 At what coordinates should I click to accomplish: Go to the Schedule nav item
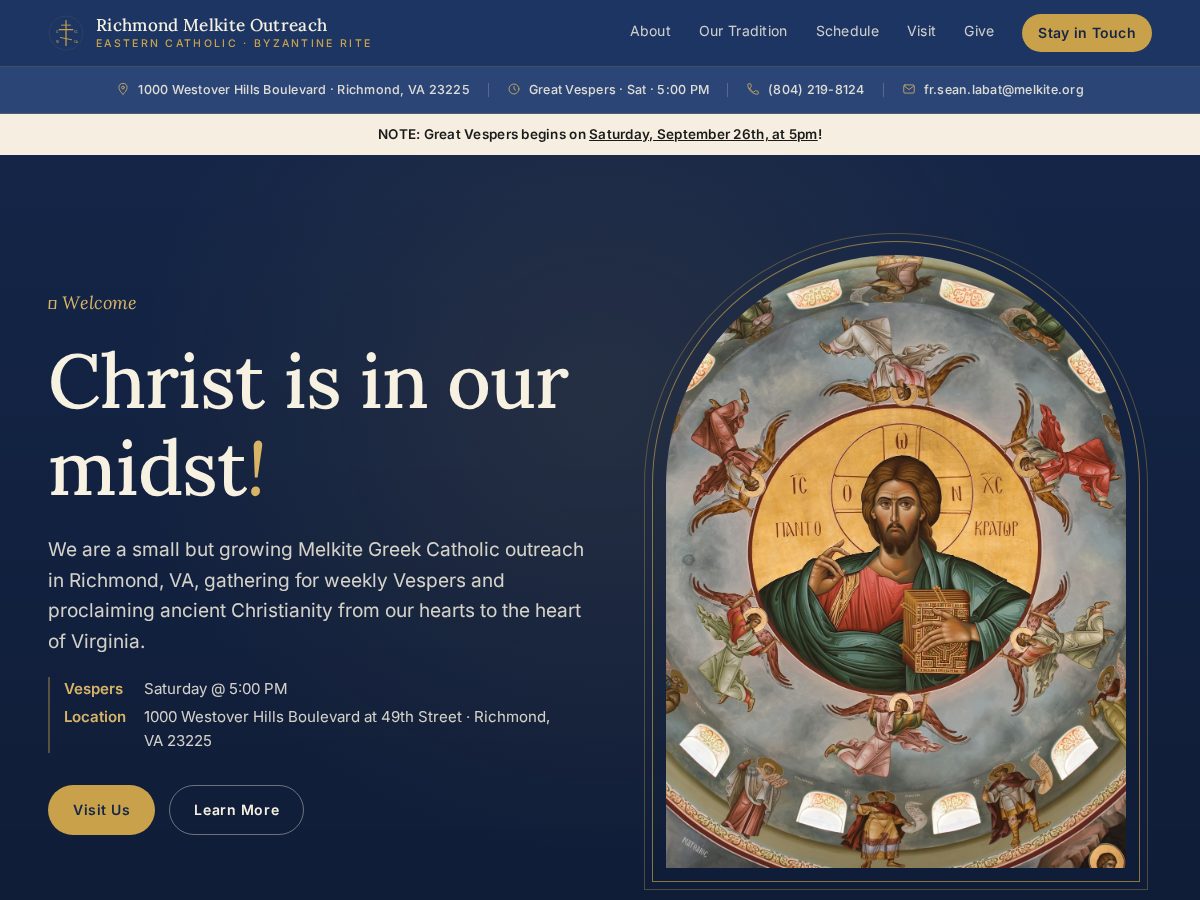(x=847, y=32)
